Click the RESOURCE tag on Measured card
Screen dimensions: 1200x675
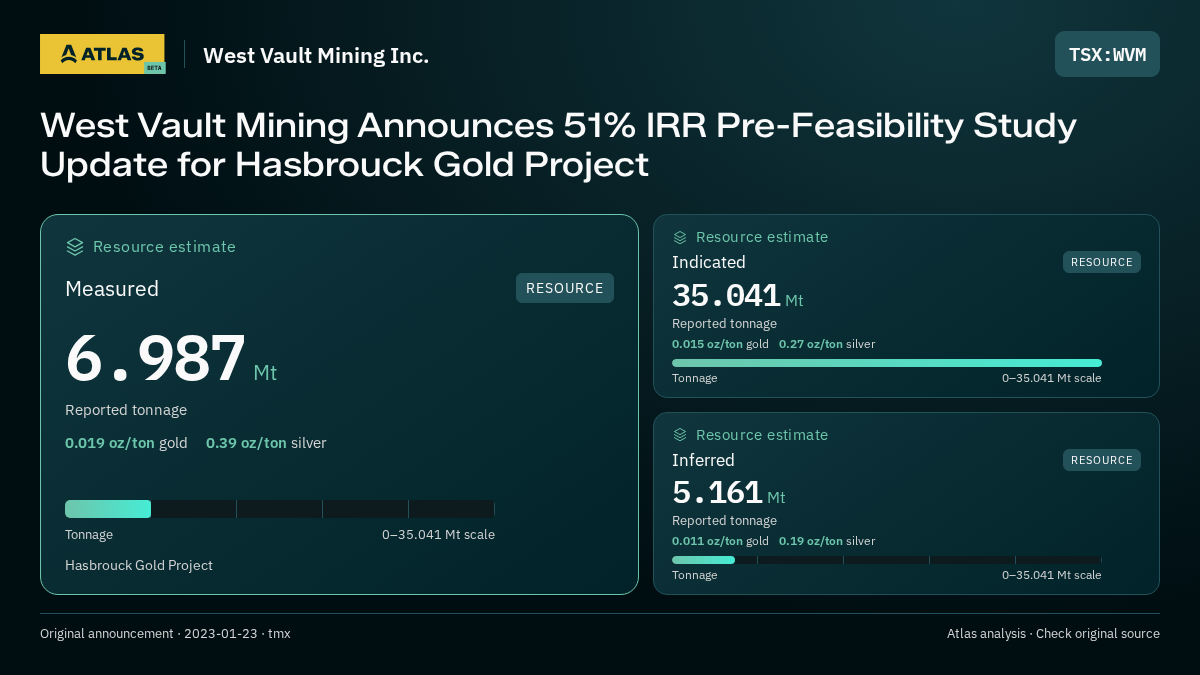click(x=565, y=288)
